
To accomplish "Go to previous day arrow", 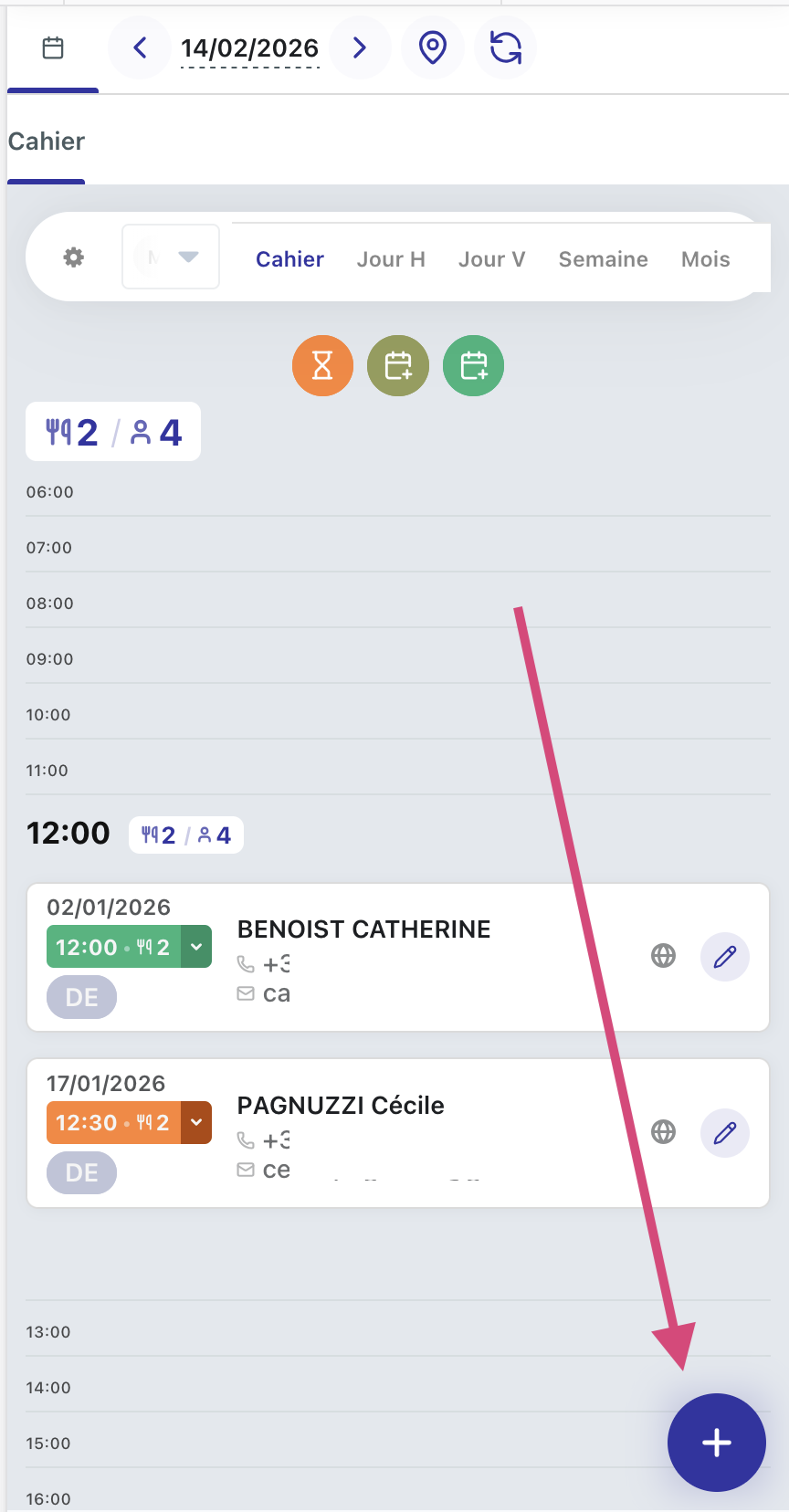I will 140,47.
